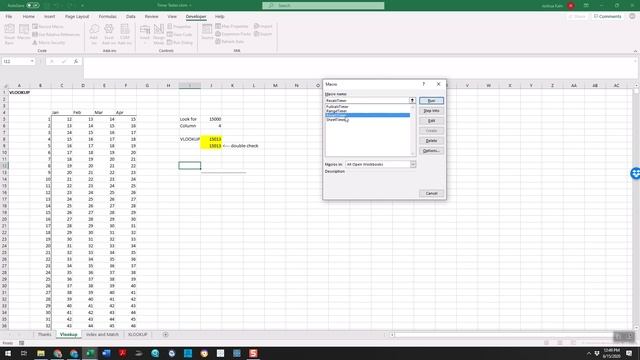640x360 pixels.
Task: Switch to the XLOOKUP sheet tab
Action: pos(138,335)
